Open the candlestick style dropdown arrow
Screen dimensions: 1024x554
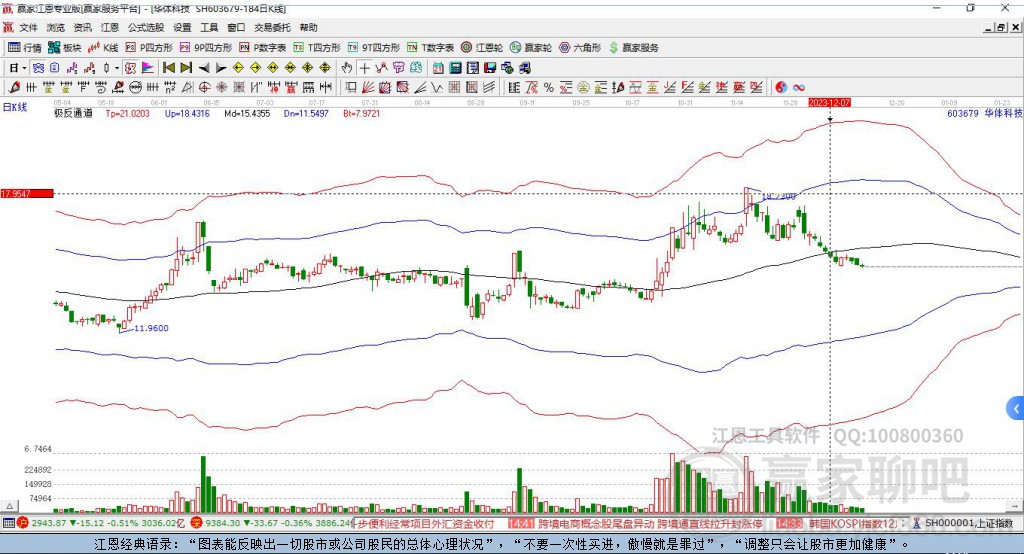(117, 68)
